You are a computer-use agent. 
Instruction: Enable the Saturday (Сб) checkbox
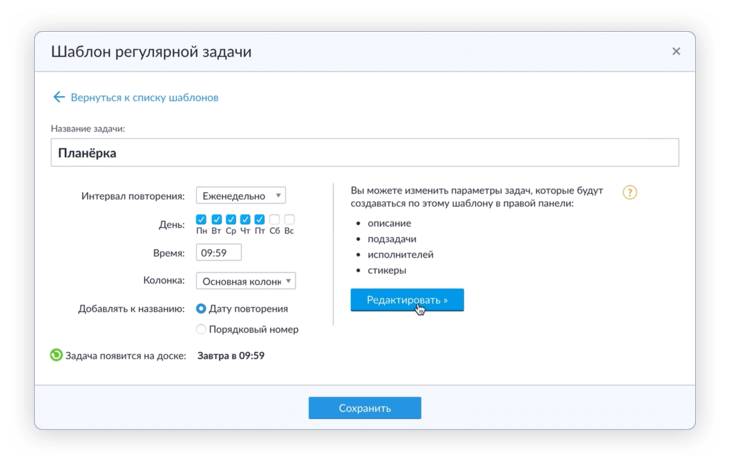click(x=274, y=220)
